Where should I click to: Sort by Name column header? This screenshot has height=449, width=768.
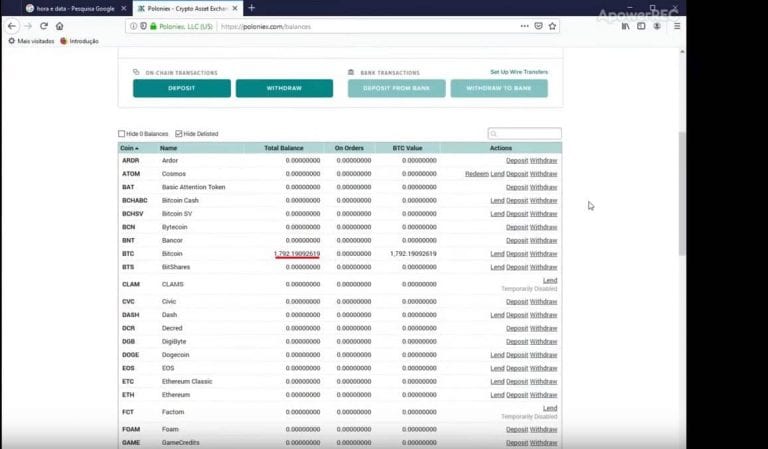coord(168,148)
